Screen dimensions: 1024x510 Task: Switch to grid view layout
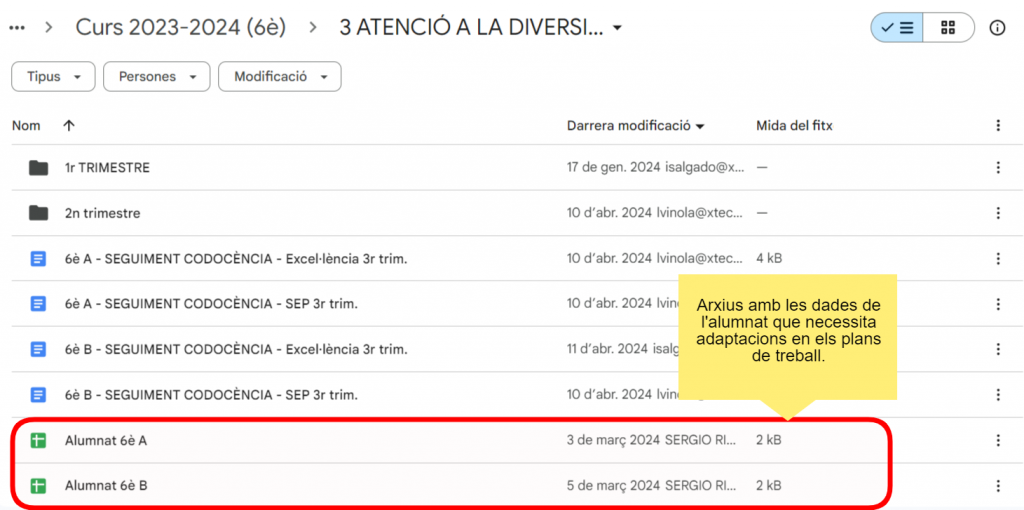coord(948,28)
